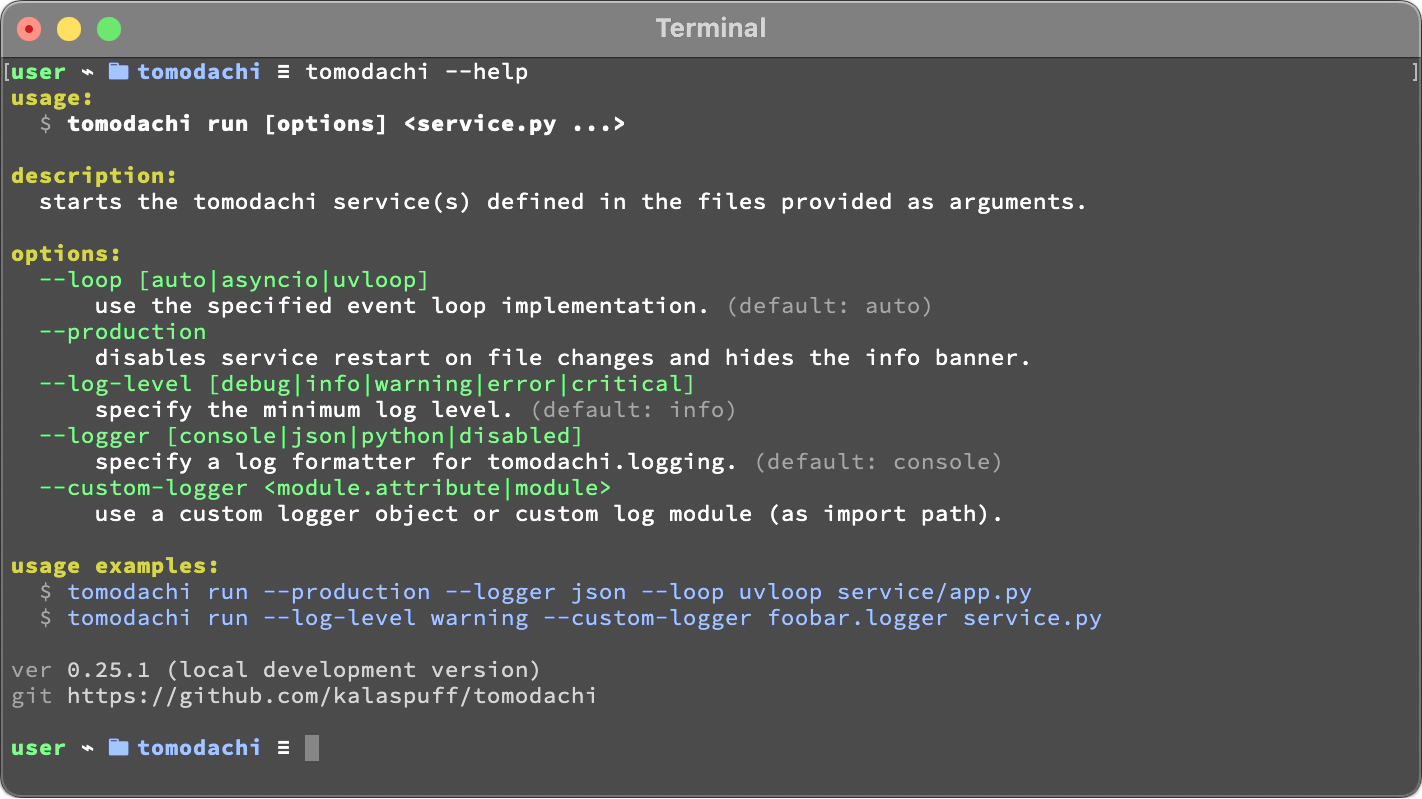Click the red close window button

[29, 29]
